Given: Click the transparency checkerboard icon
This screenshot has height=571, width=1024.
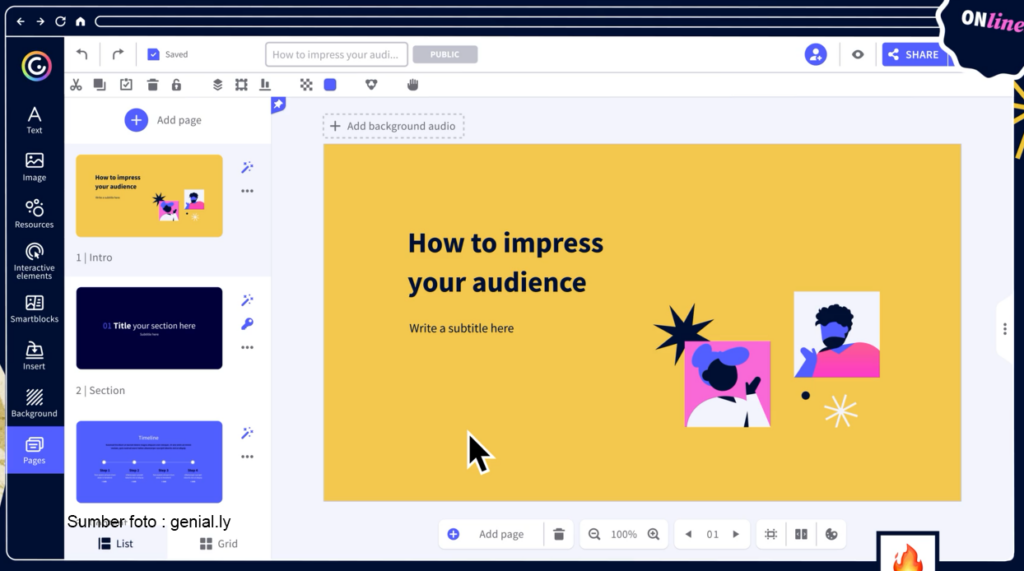Looking at the screenshot, I should tap(306, 85).
